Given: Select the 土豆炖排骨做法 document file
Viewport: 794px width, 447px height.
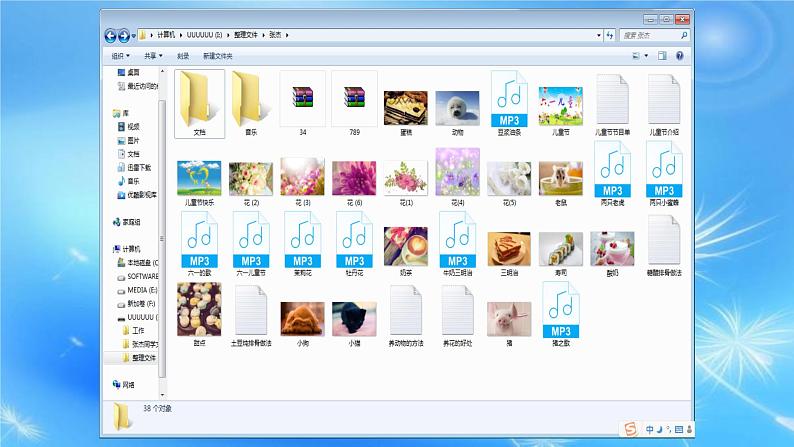Looking at the screenshot, I should click(x=251, y=315).
